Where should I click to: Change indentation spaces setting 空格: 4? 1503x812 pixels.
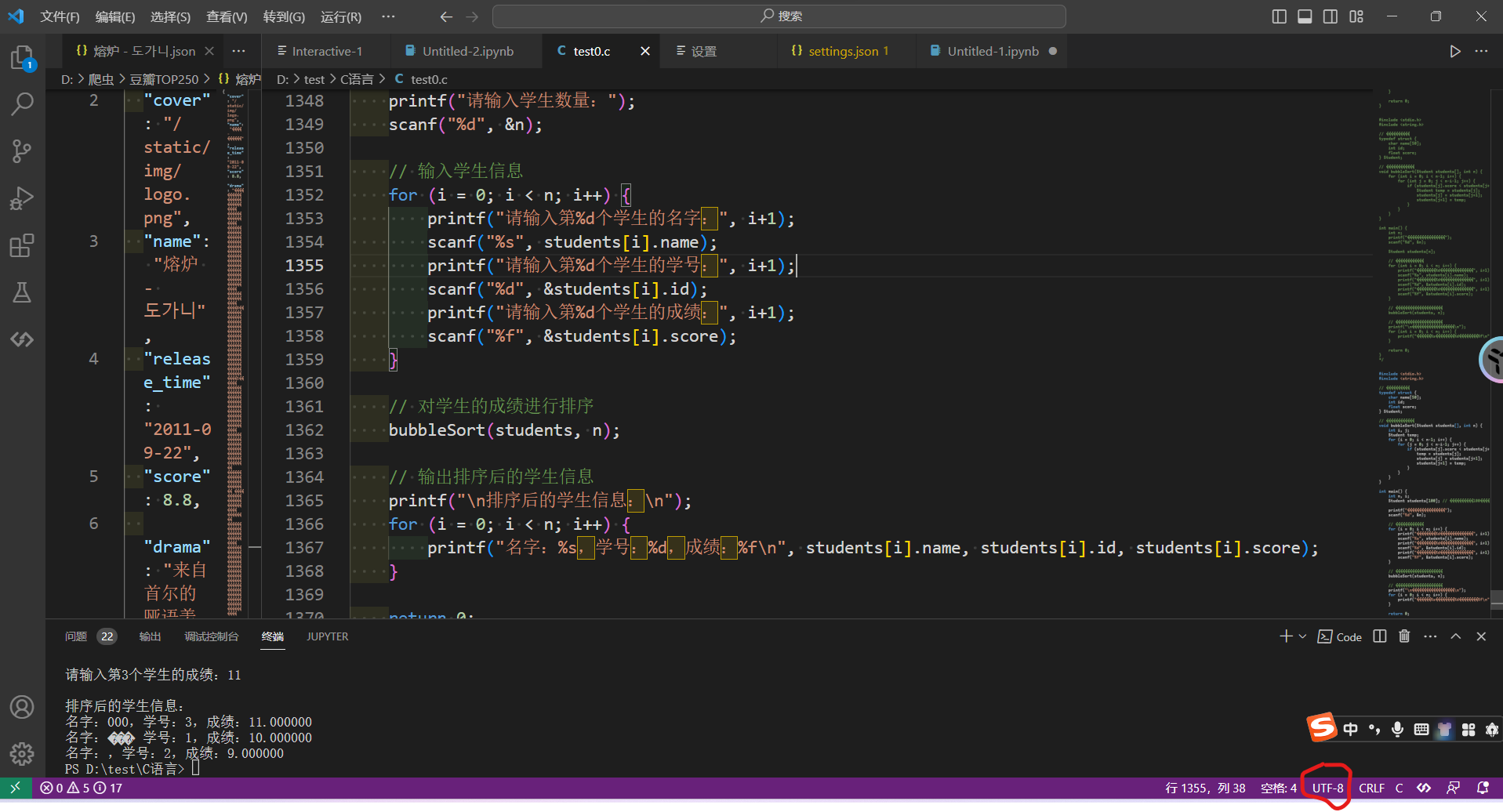[x=1279, y=788]
